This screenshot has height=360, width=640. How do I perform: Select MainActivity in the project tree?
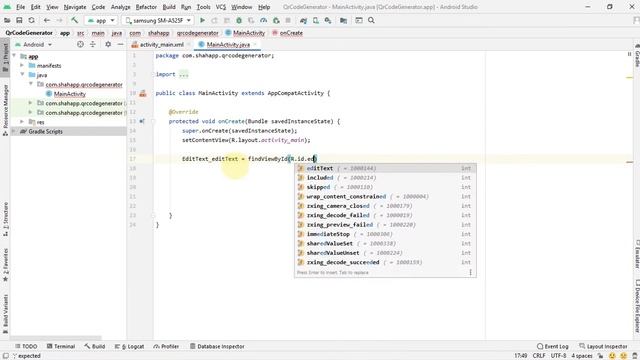[x=69, y=94]
